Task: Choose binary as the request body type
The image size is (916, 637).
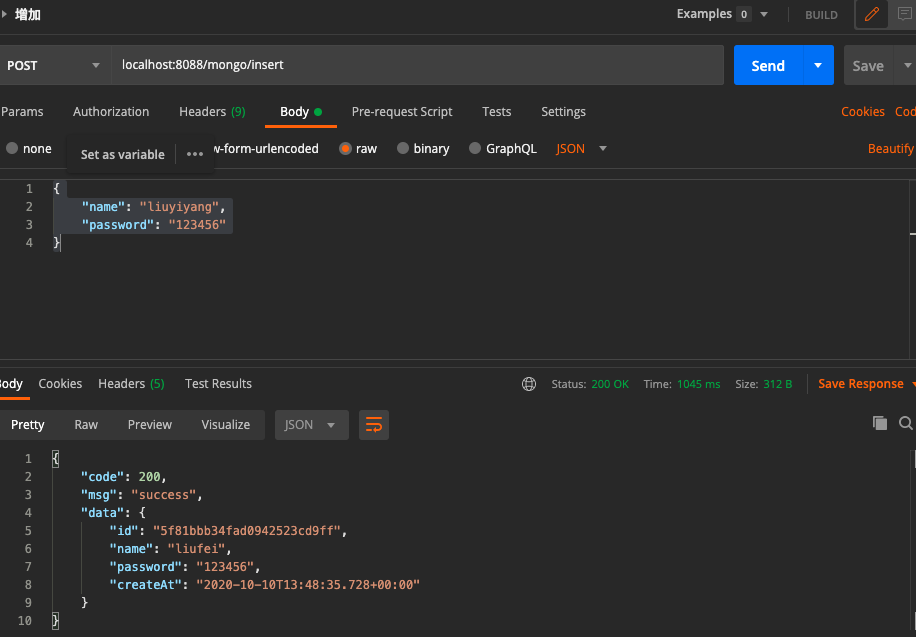Action: tap(423, 148)
